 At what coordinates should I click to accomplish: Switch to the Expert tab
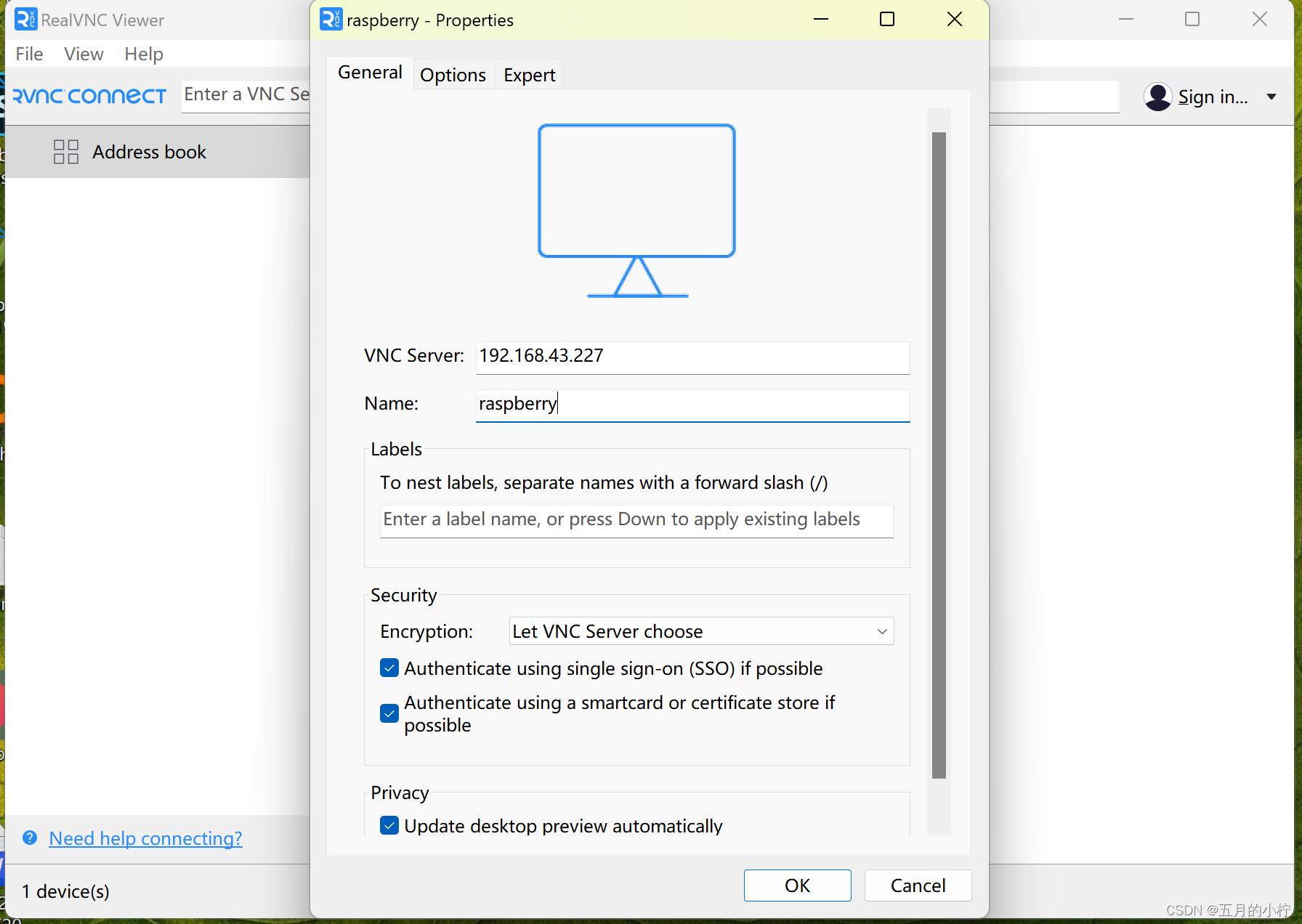point(529,75)
